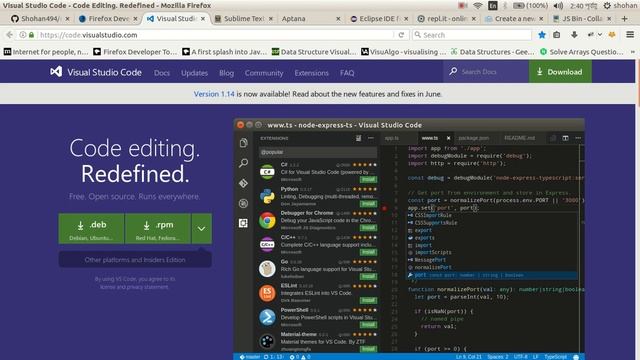Click the site info padlock icon
This screenshot has width=640, height=360.
[31, 35]
